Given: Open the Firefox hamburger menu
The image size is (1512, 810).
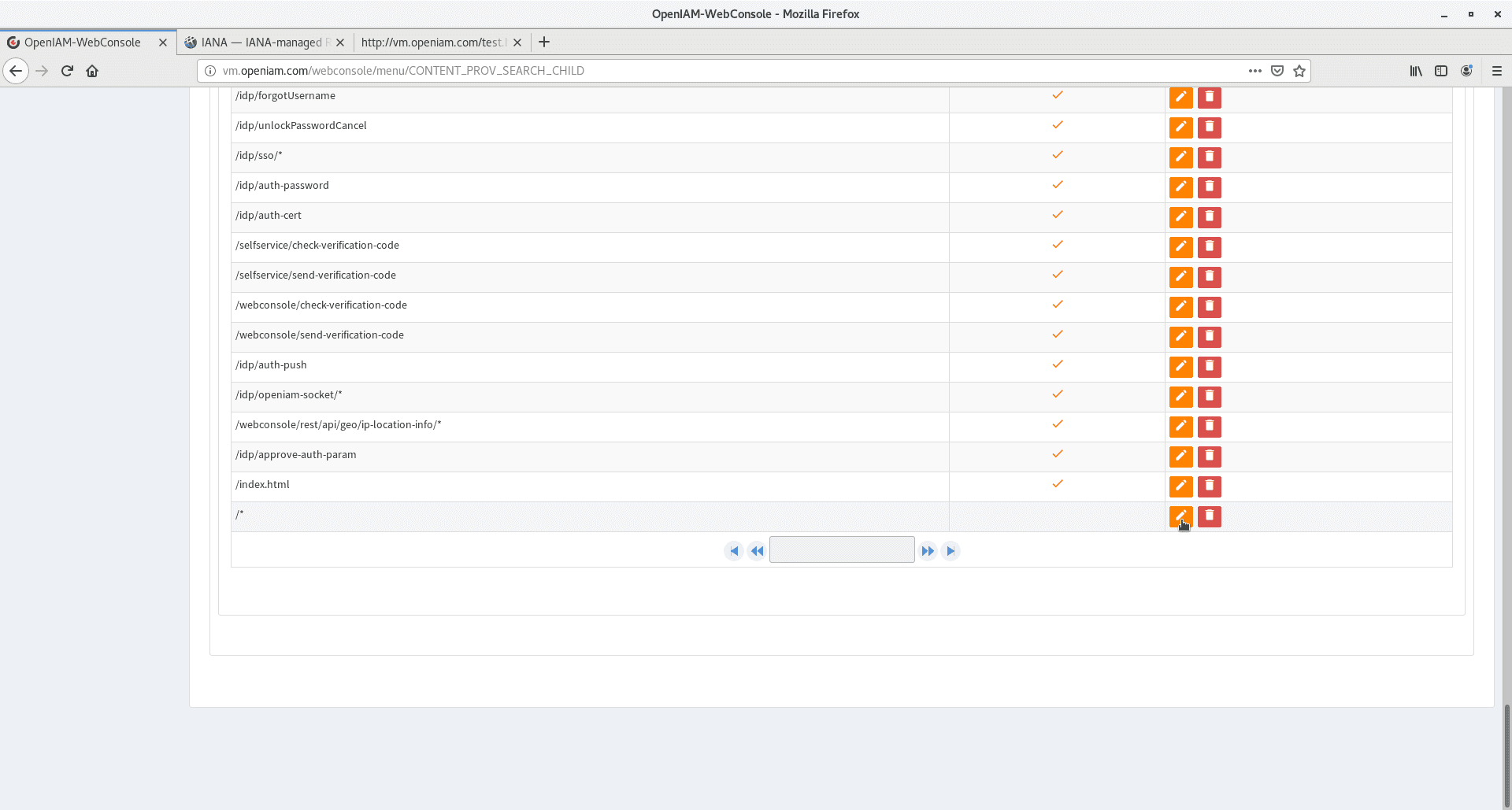Looking at the screenshot, I should (1496, 71).
